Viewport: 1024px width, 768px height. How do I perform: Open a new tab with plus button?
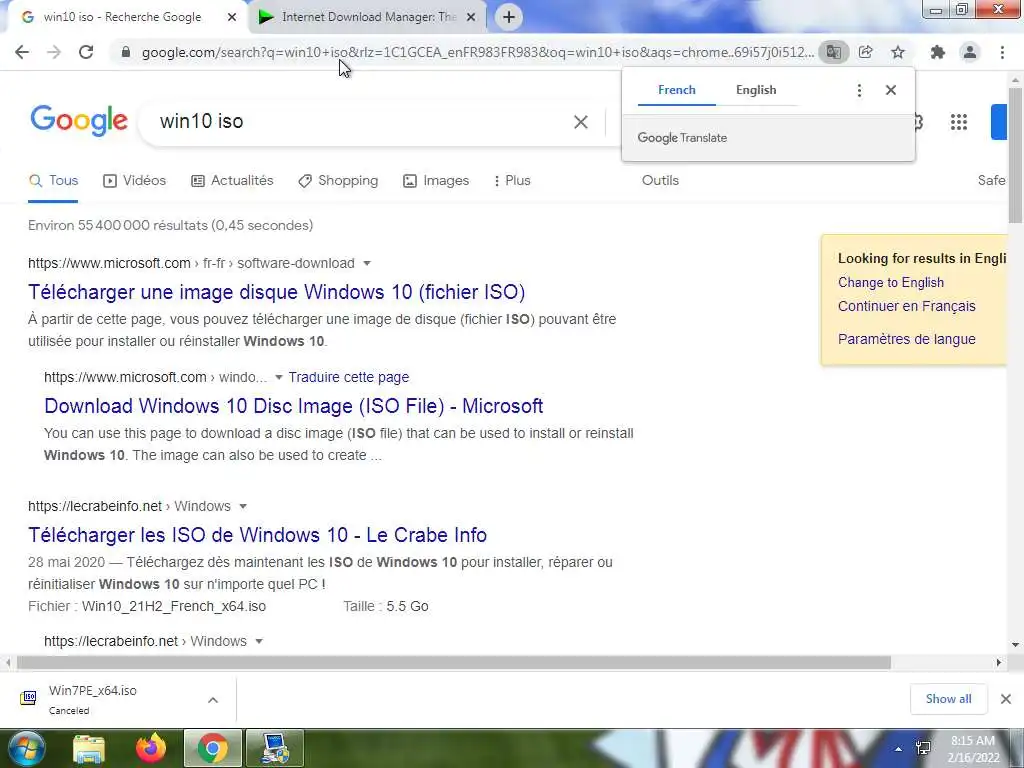pos(509,17)
